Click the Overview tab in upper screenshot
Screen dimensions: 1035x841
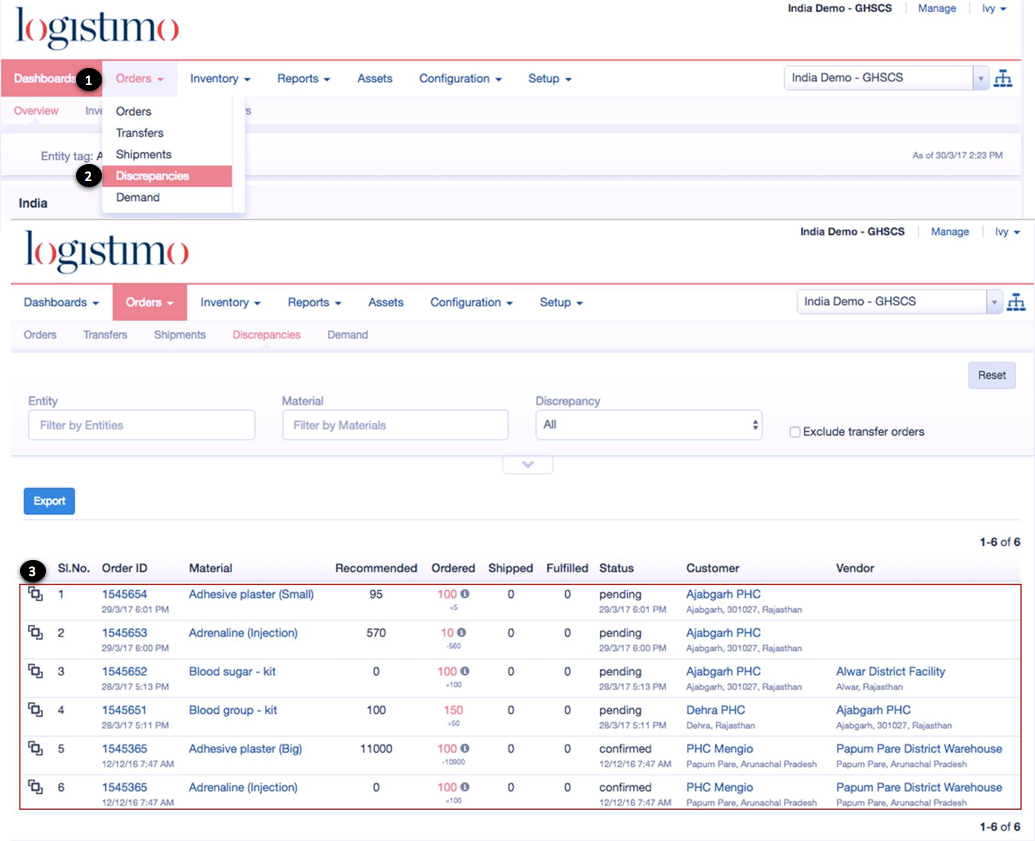pyautogui.click(x=36, y=111)
